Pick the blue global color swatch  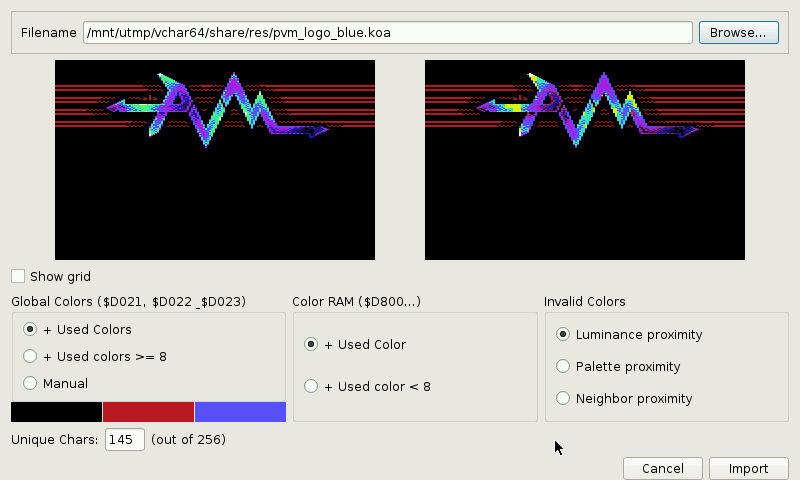pyautogui.click(x=240, y=412)
